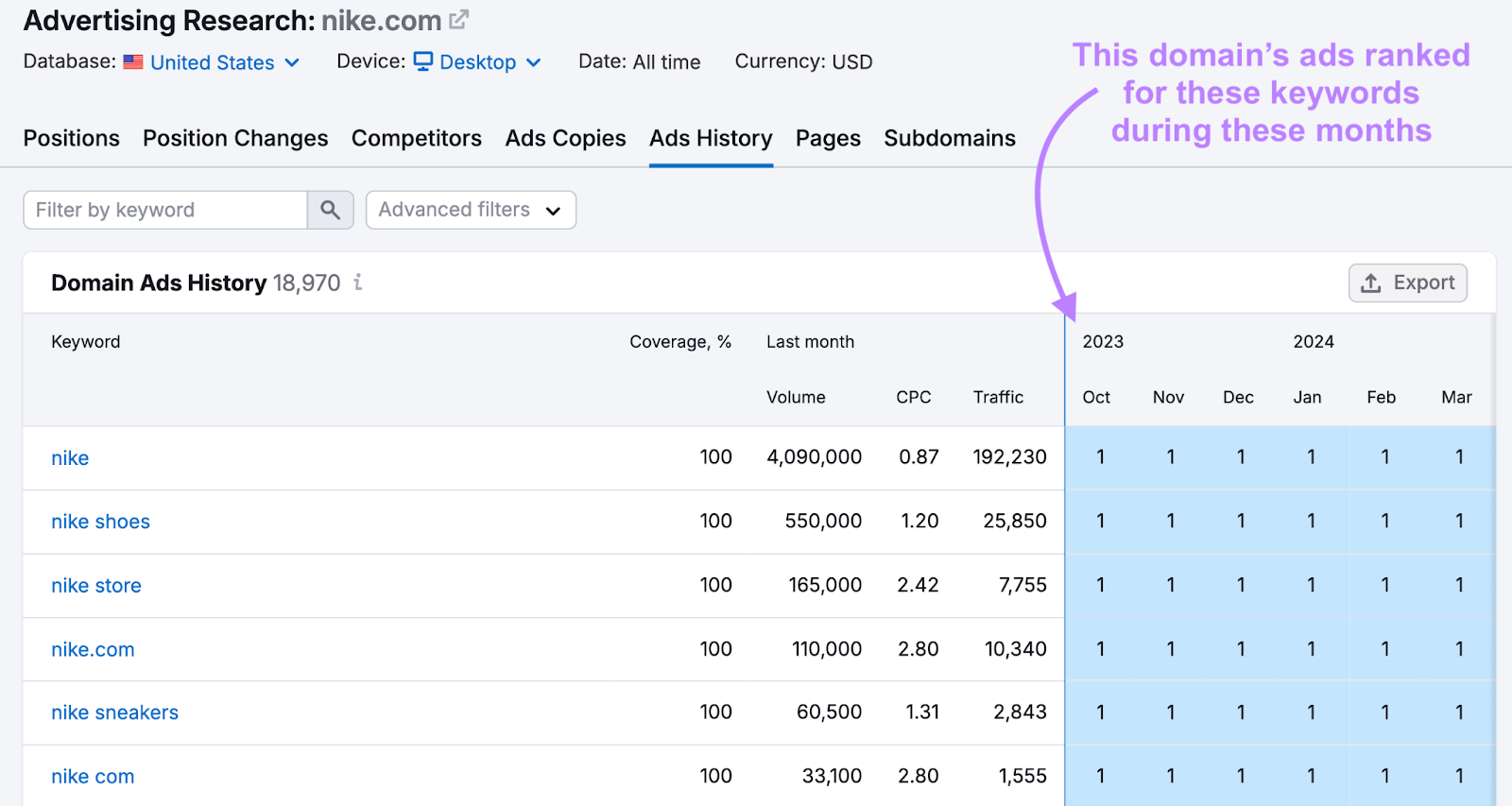Screen dimensions: 1512x806
Task: Click the Jan month header
Action: pyautogui.click(x=1308, y=397)
